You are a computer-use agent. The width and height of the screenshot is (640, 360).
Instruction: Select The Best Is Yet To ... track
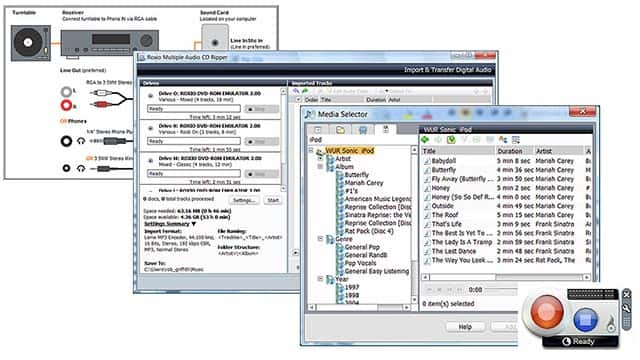point(462,233)
